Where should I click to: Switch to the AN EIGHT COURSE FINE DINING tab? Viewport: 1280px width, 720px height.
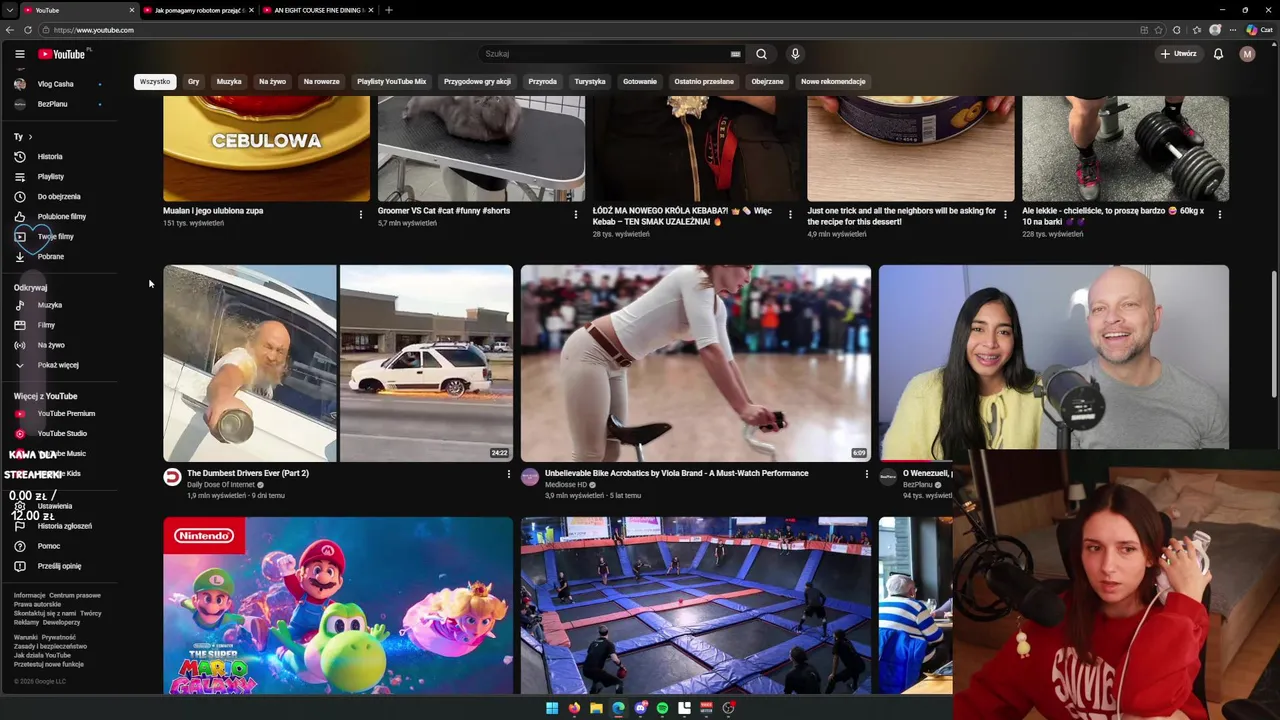pos(318,10)
